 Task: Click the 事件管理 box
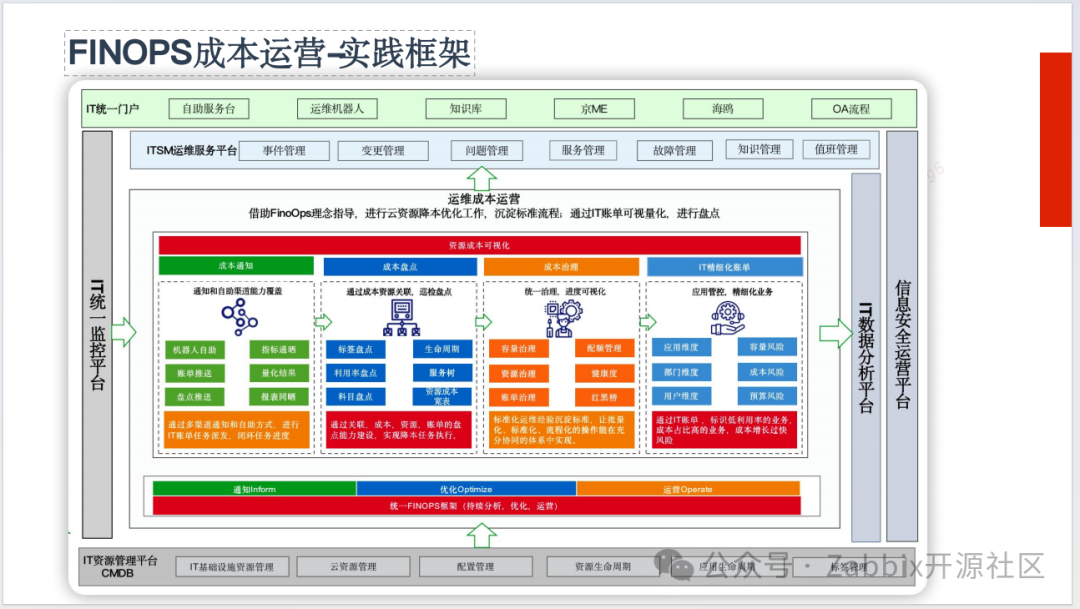coord(284,150)
